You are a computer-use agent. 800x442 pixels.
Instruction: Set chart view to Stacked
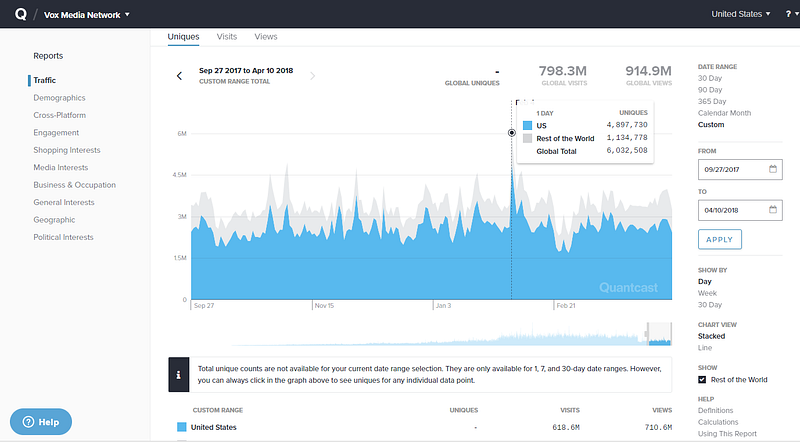pos(711,336)
